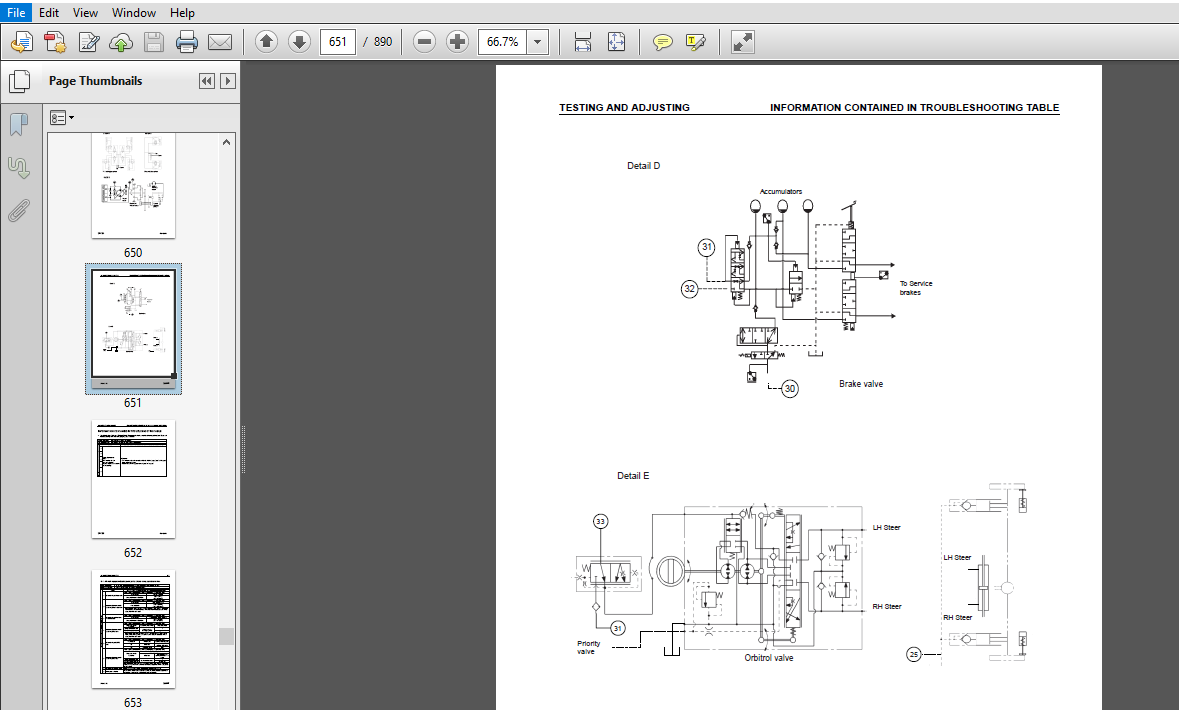
Task: Open the zoom level dropdown arrow
Action: [538, 42]
